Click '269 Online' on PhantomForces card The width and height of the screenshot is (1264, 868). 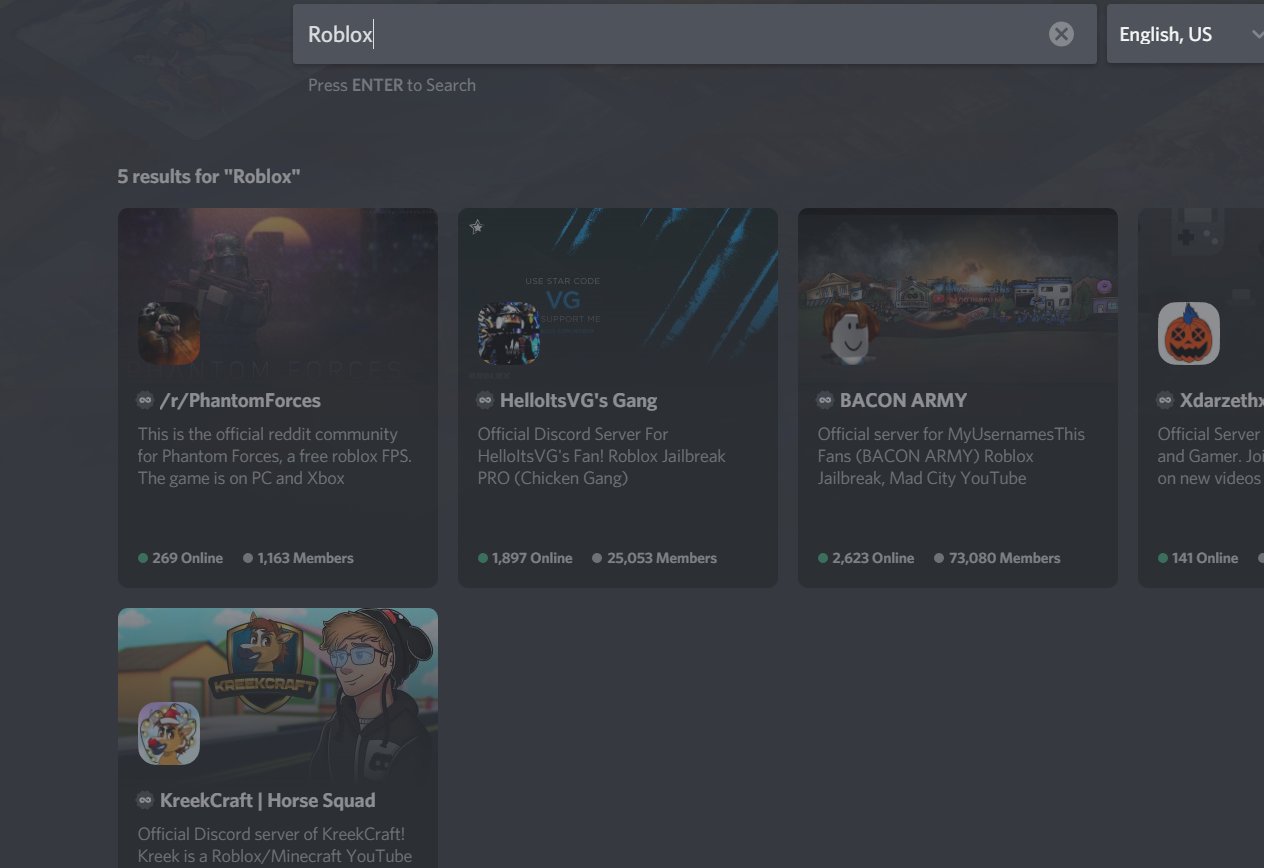pos(181,558)
